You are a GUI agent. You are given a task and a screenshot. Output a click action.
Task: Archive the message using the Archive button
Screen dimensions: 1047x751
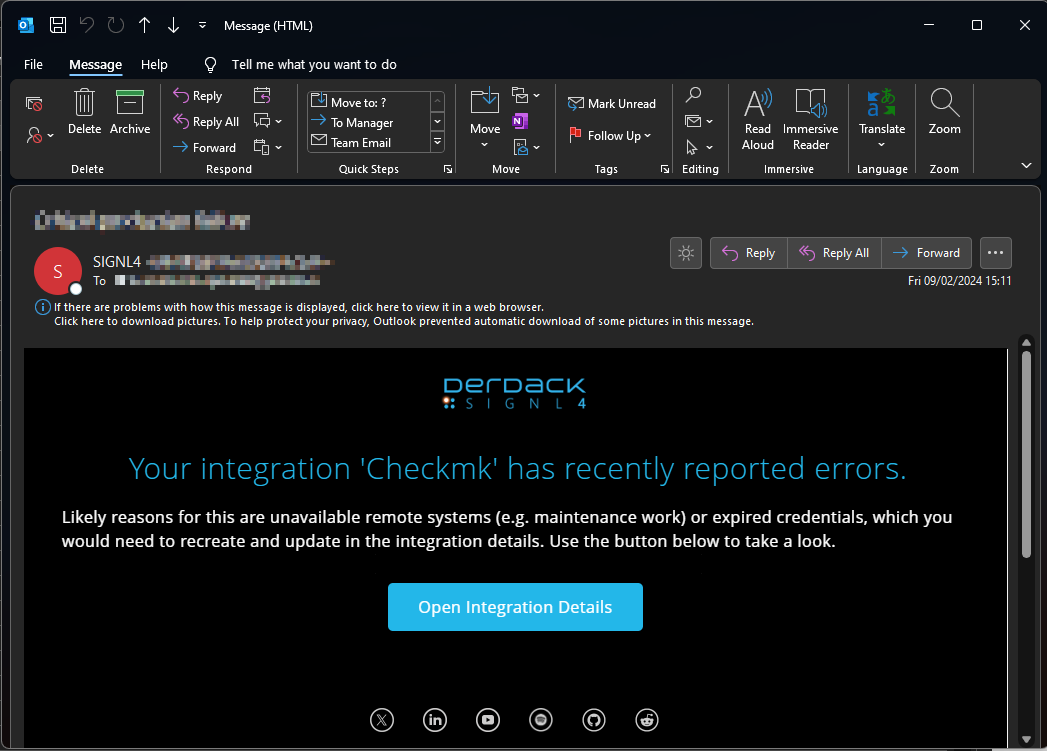(x=130, y=112)
